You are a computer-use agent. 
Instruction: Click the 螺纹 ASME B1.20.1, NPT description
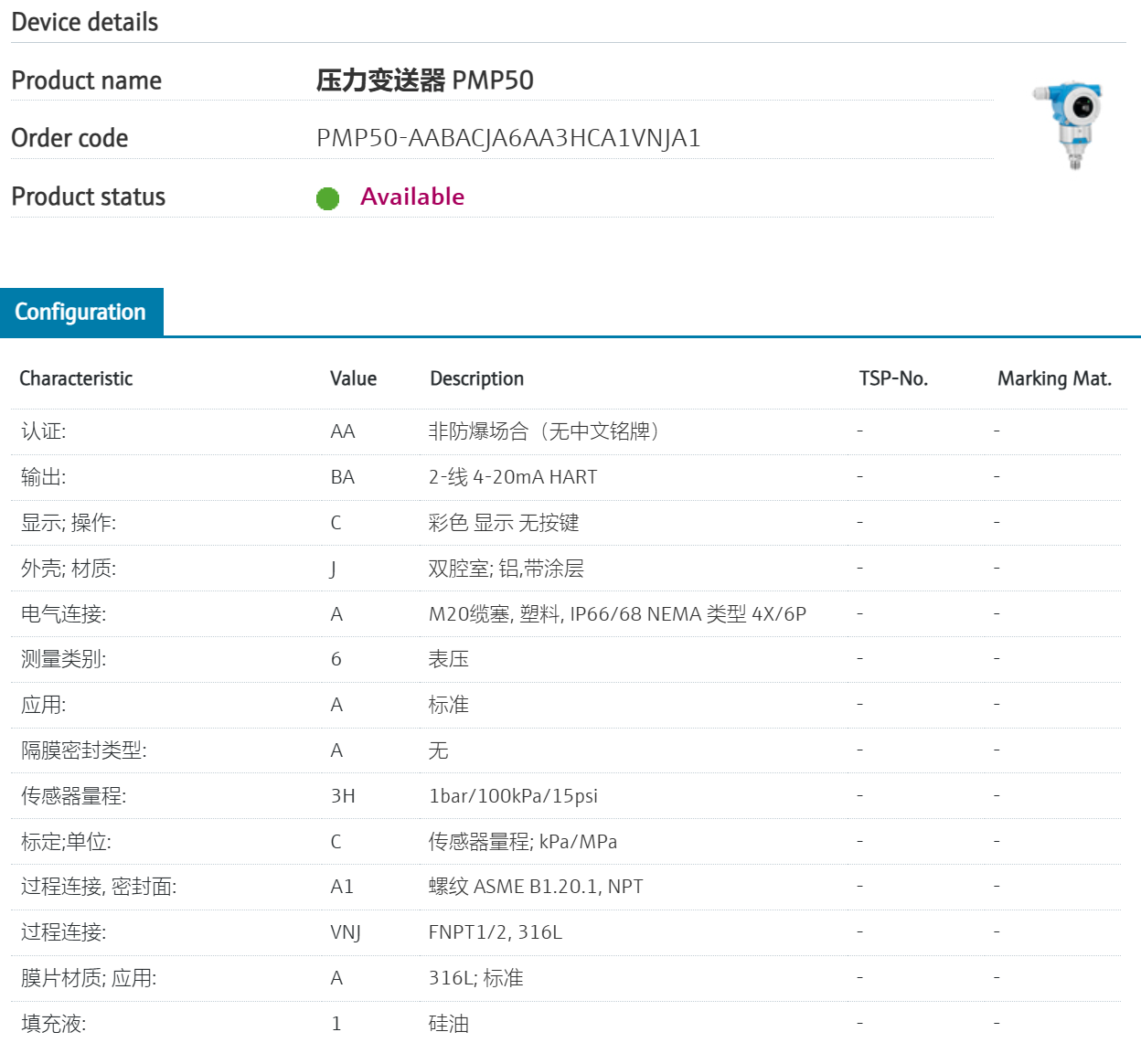pos(535,887)
